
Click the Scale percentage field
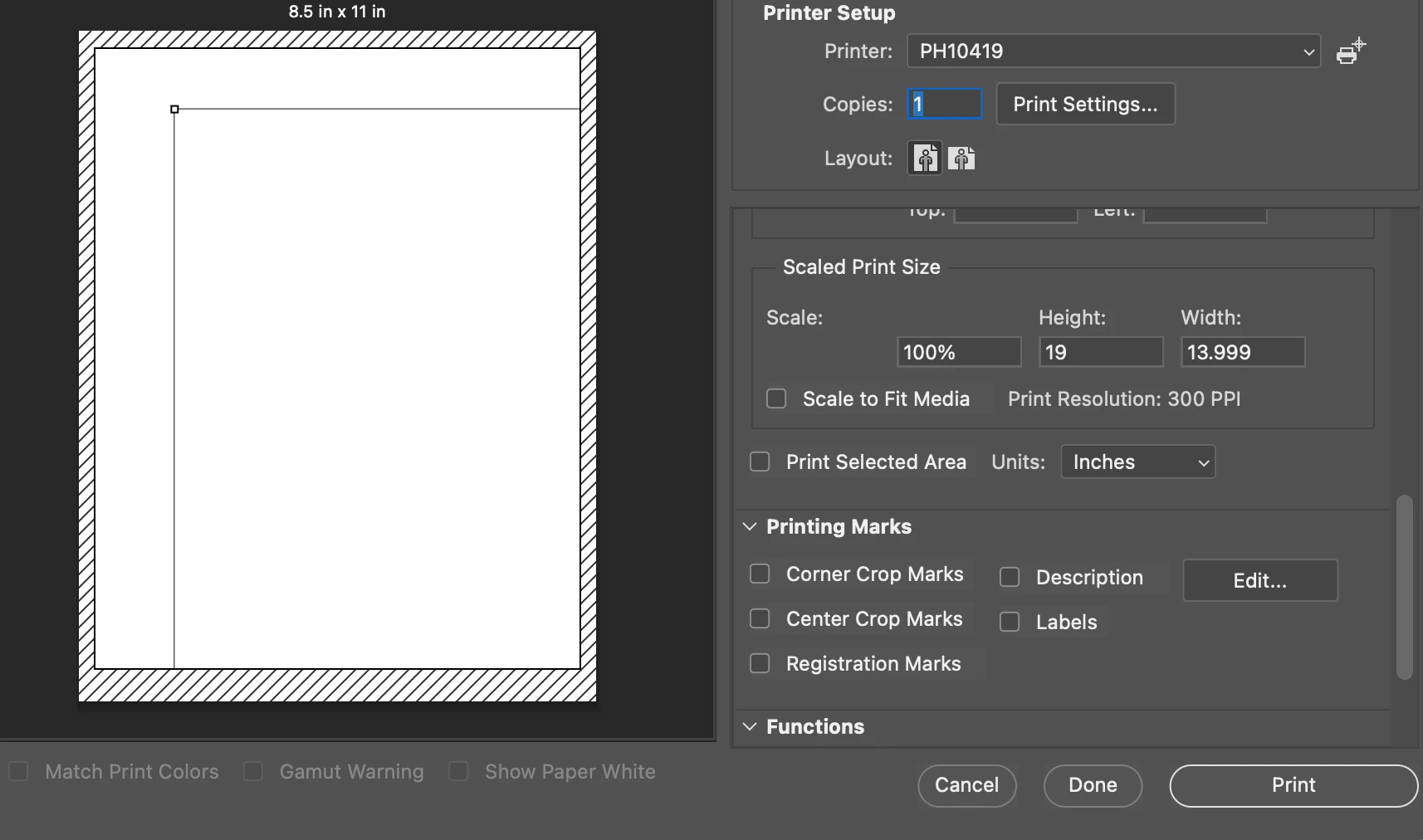tap(959, 352)
